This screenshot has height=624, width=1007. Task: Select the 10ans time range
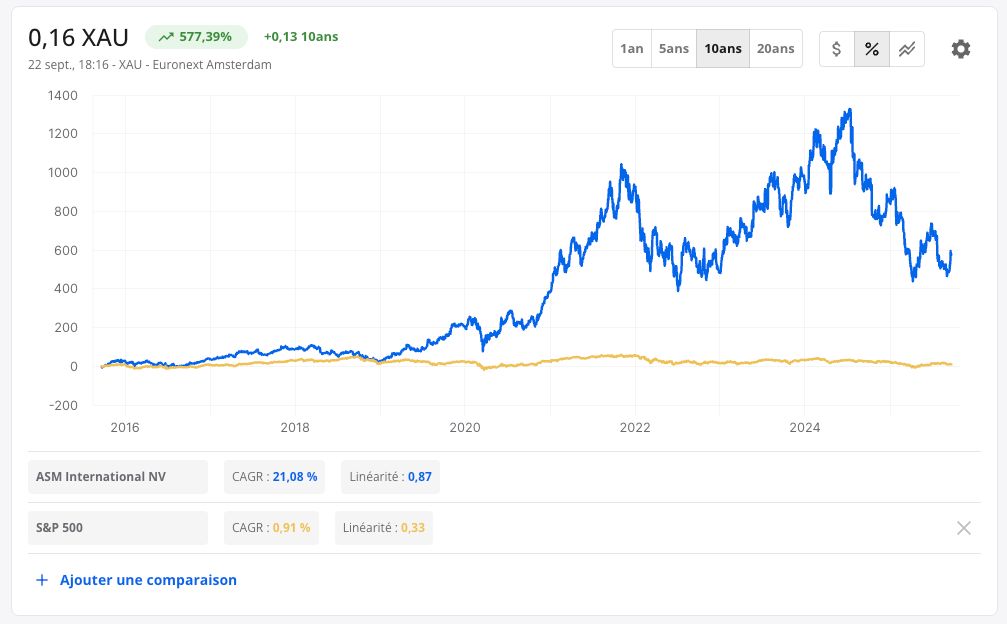[x=723, y=48]
